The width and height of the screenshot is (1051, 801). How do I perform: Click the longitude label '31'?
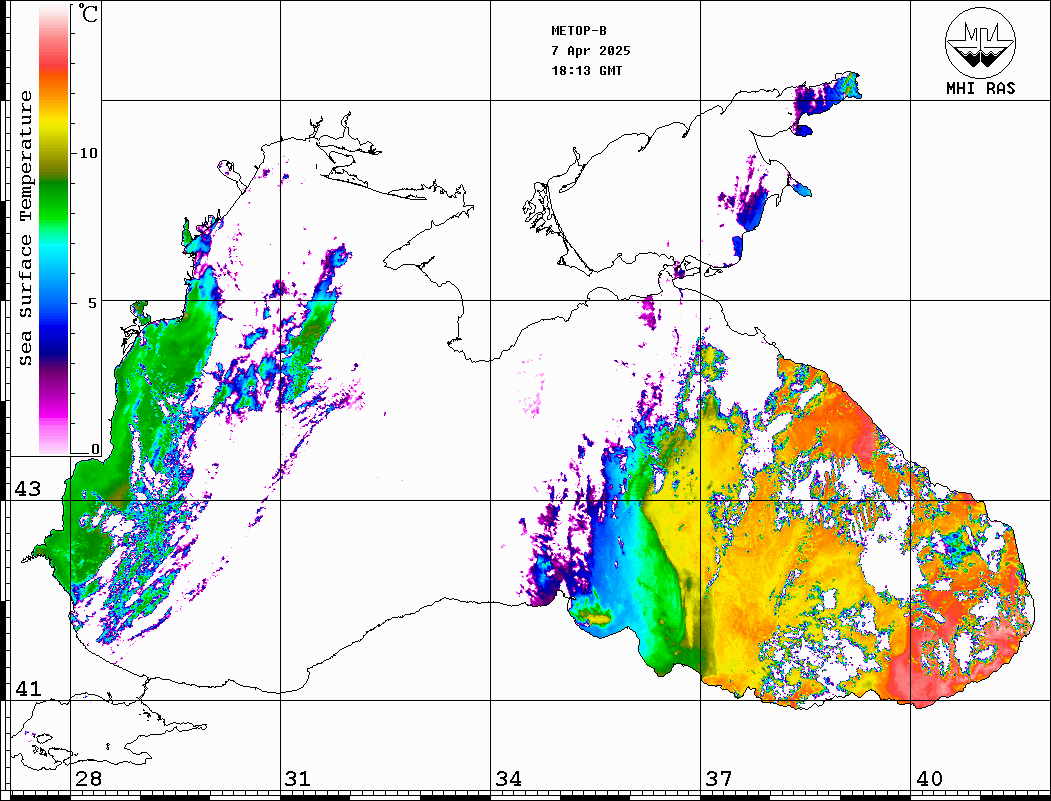coord(298,778)
